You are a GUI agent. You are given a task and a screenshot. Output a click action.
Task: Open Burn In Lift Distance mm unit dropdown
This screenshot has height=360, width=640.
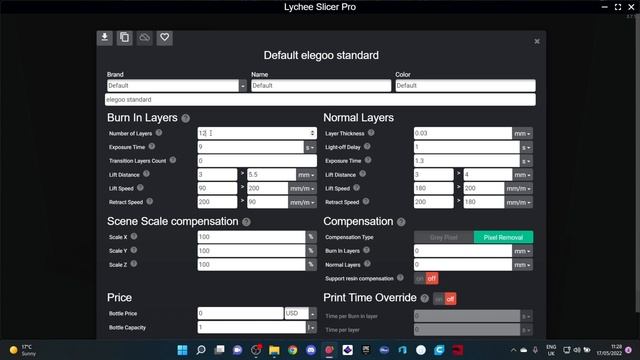[307, 175]
